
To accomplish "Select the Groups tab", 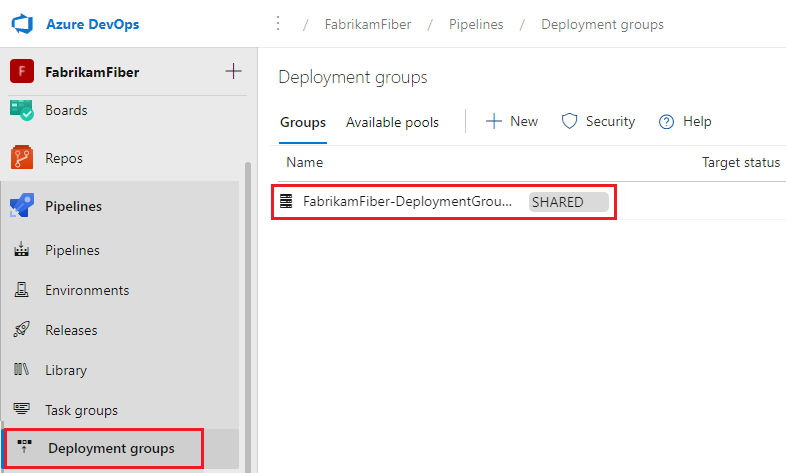I will pos(302,122).
